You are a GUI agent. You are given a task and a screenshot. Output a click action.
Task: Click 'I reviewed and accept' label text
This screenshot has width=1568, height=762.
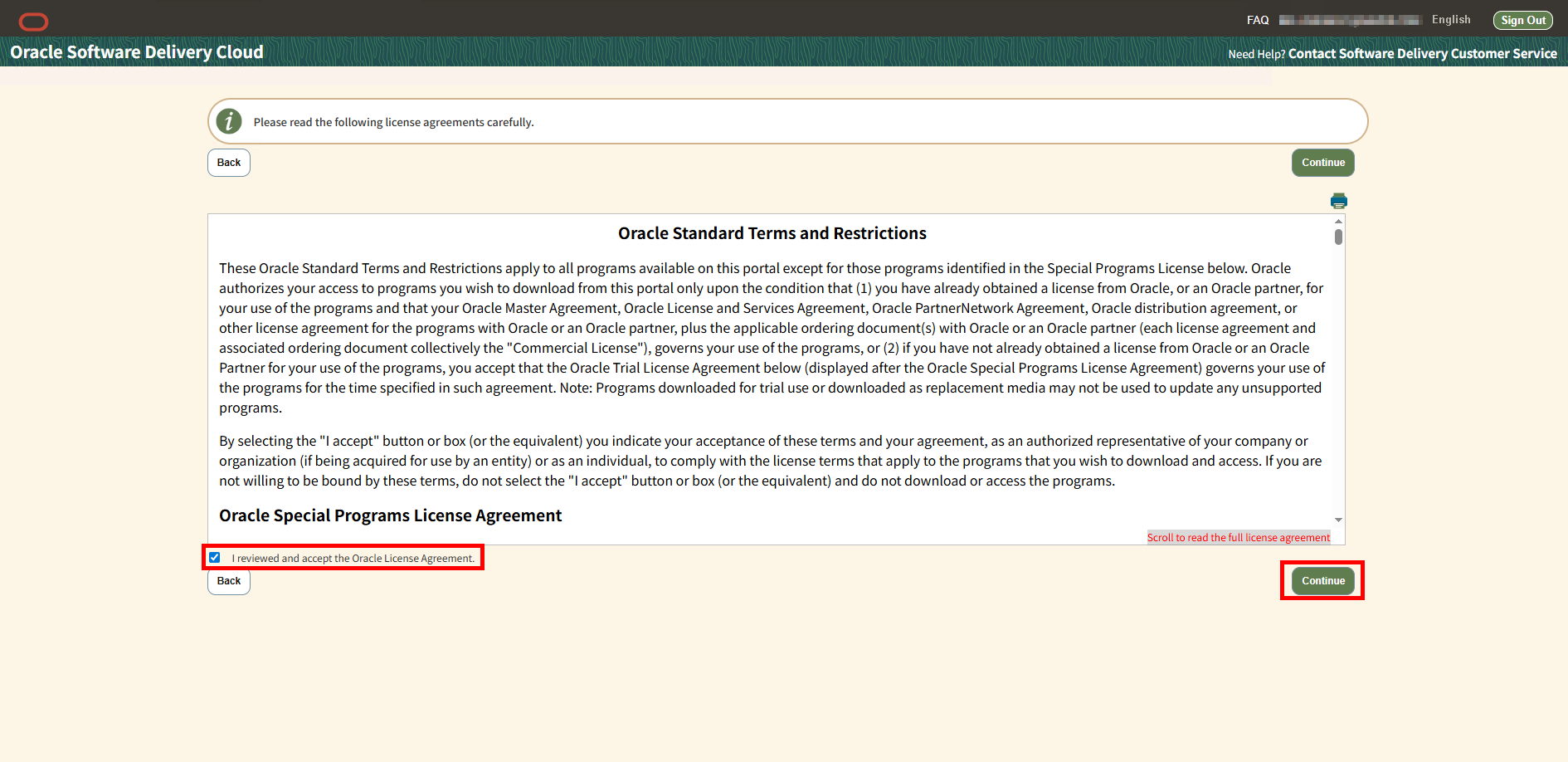pos(353,559)
